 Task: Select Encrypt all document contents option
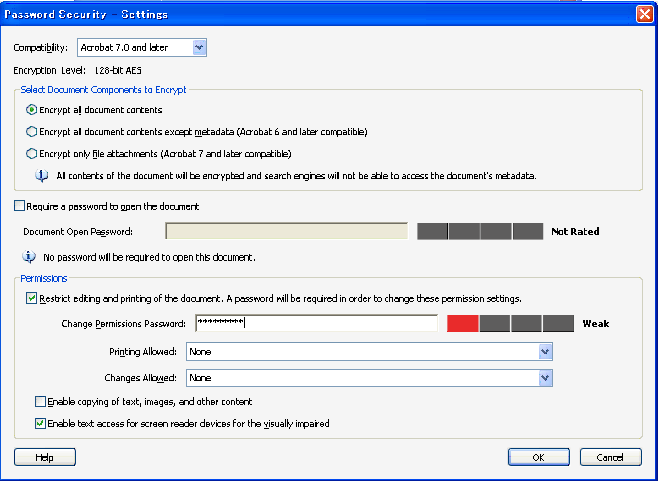32,110
